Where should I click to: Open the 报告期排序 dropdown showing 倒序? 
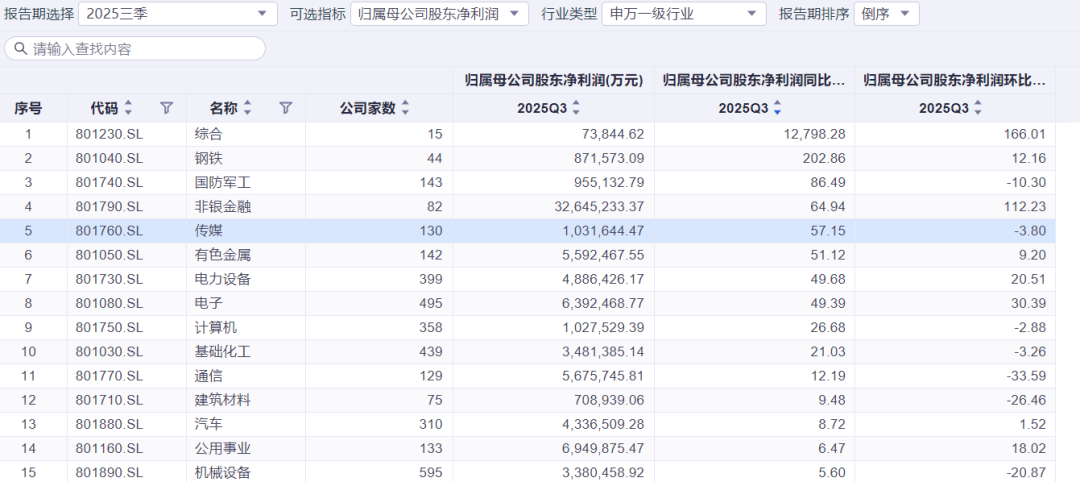[886, 13]
